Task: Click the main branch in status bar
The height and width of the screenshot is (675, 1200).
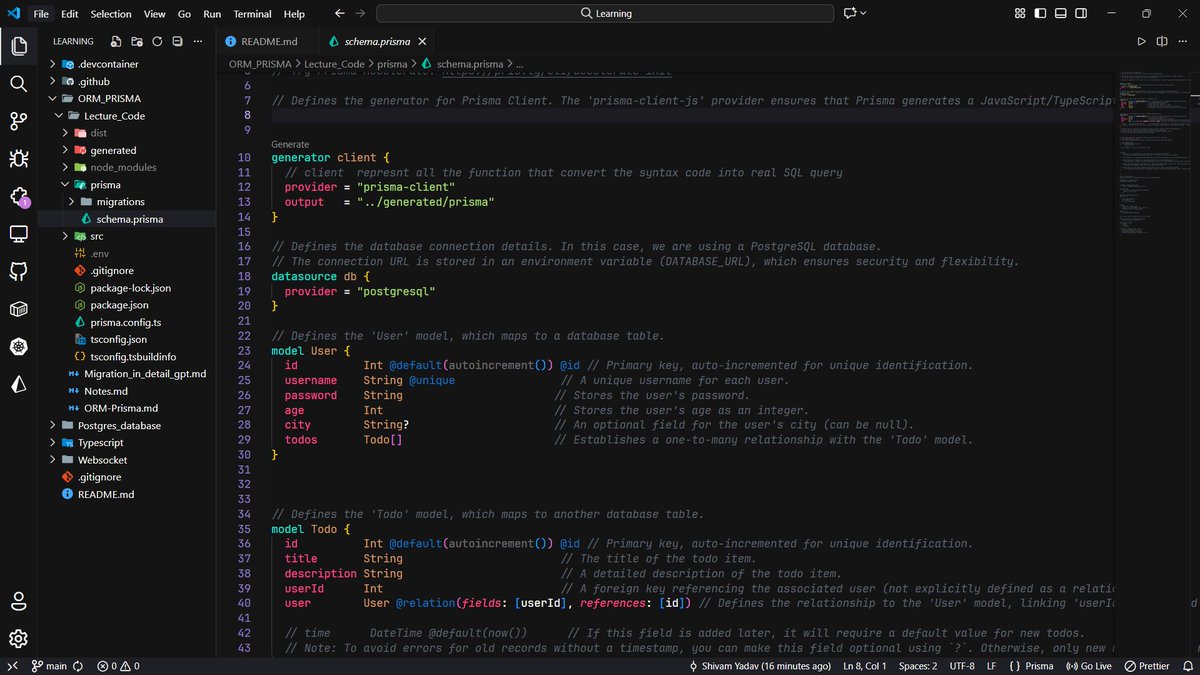Action: pyautogui.click(x=50, y=666)
